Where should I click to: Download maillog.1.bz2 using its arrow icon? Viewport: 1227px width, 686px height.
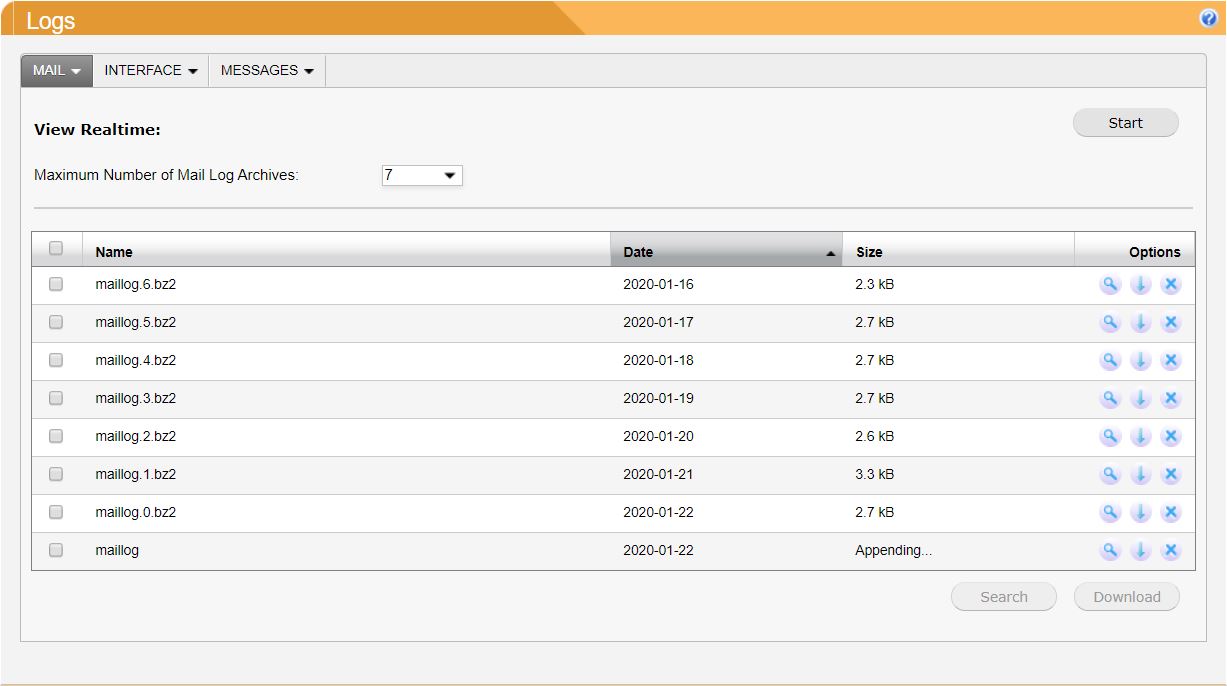tap(1140, 475)
